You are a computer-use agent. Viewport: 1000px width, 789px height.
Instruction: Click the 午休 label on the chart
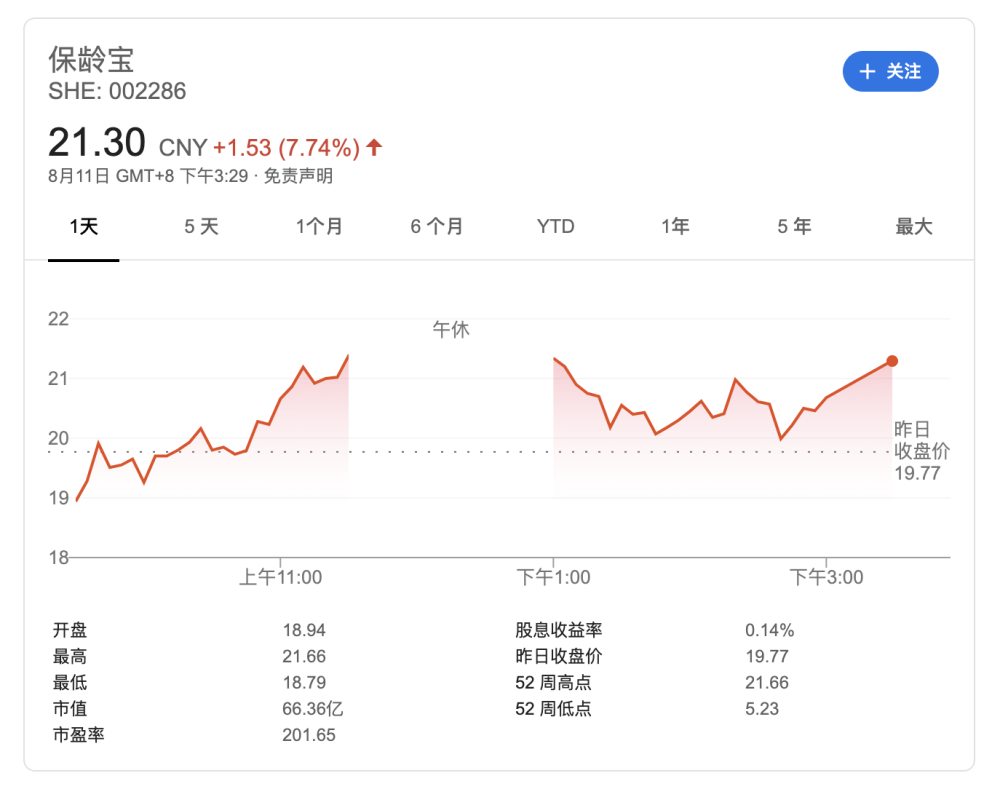pos(450,329)
